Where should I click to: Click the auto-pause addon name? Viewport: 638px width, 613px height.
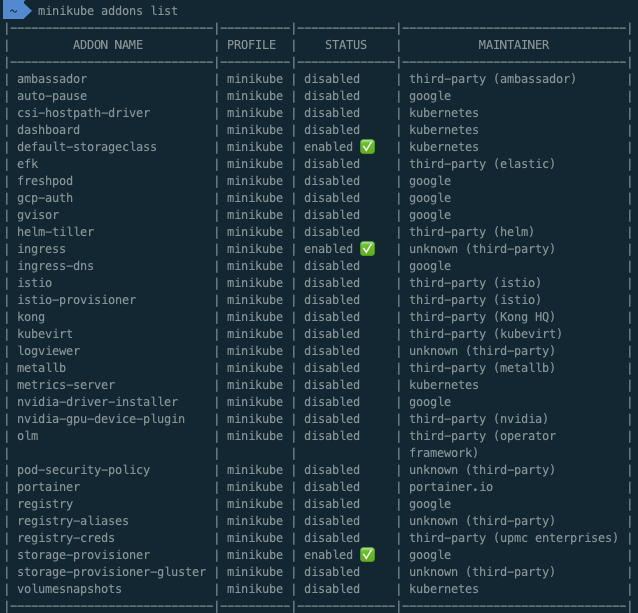click(x=52, y=96)
